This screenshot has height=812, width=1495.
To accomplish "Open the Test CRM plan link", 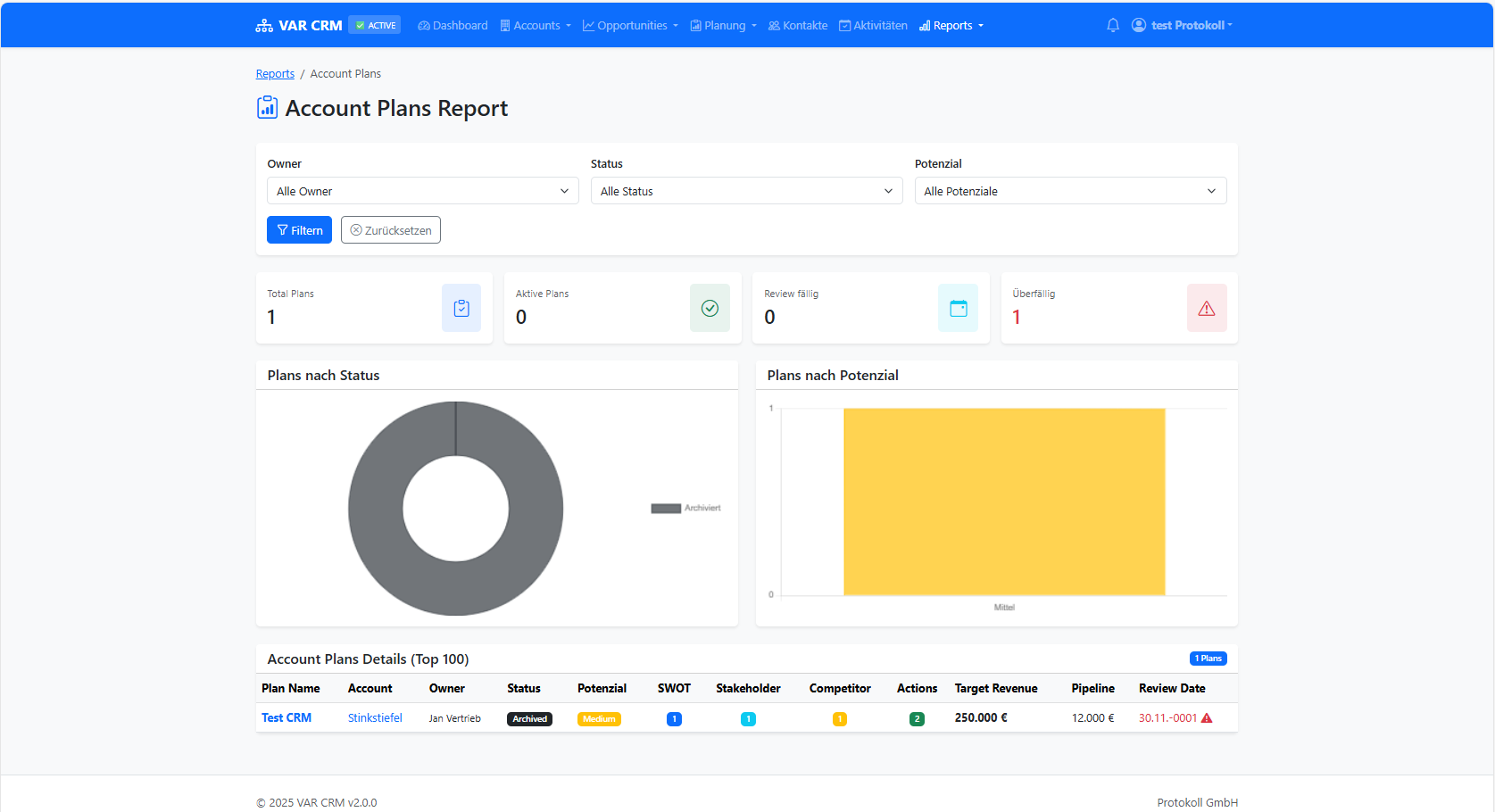I will click(287, 718).
